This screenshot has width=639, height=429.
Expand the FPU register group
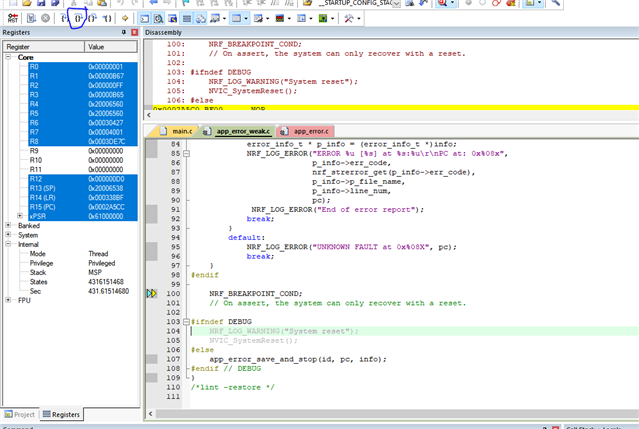point(8,300)
